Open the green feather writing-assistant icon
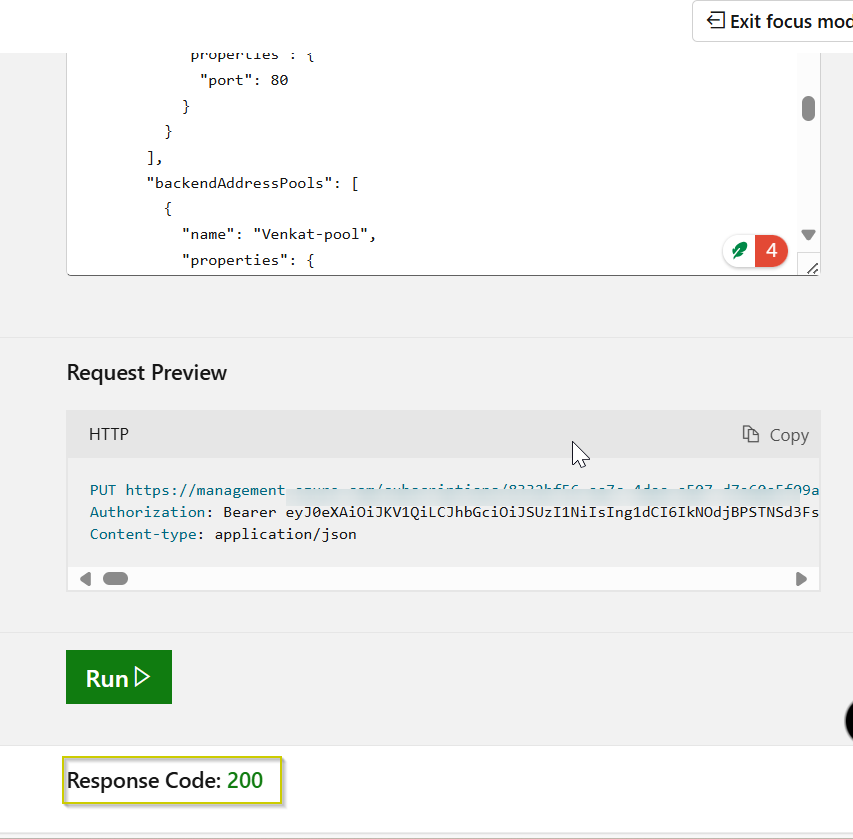Image resolution: width=853 pixels, height=839 pixels. 740,250
